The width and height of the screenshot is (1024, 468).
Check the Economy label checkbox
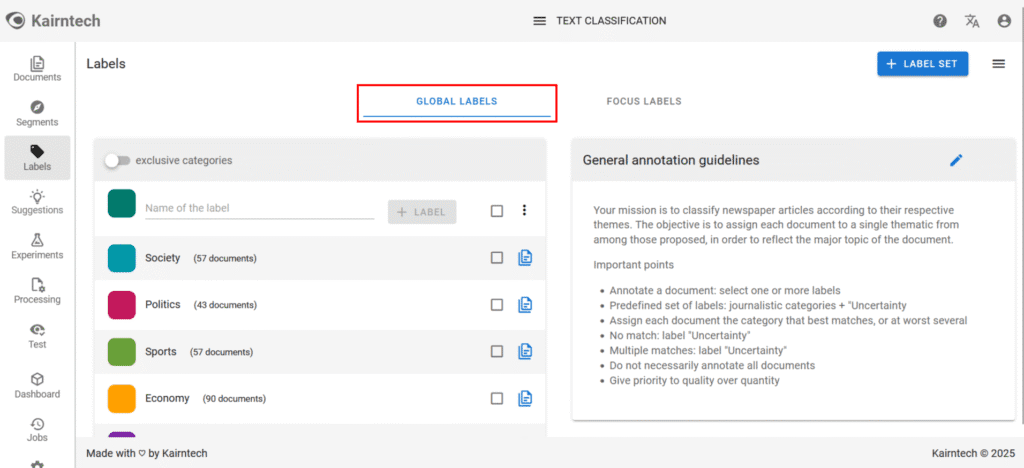497,398
